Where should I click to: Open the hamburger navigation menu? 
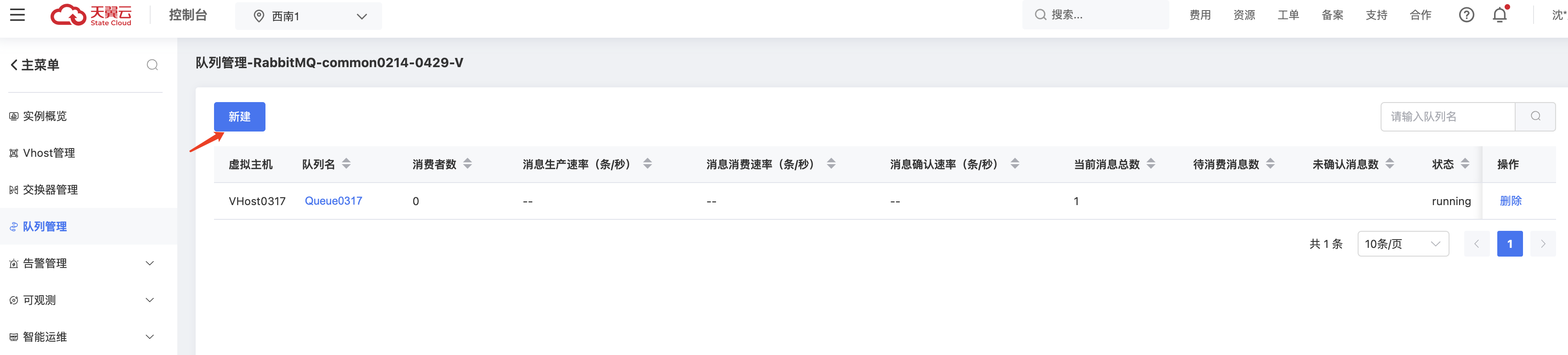[17, 15]
